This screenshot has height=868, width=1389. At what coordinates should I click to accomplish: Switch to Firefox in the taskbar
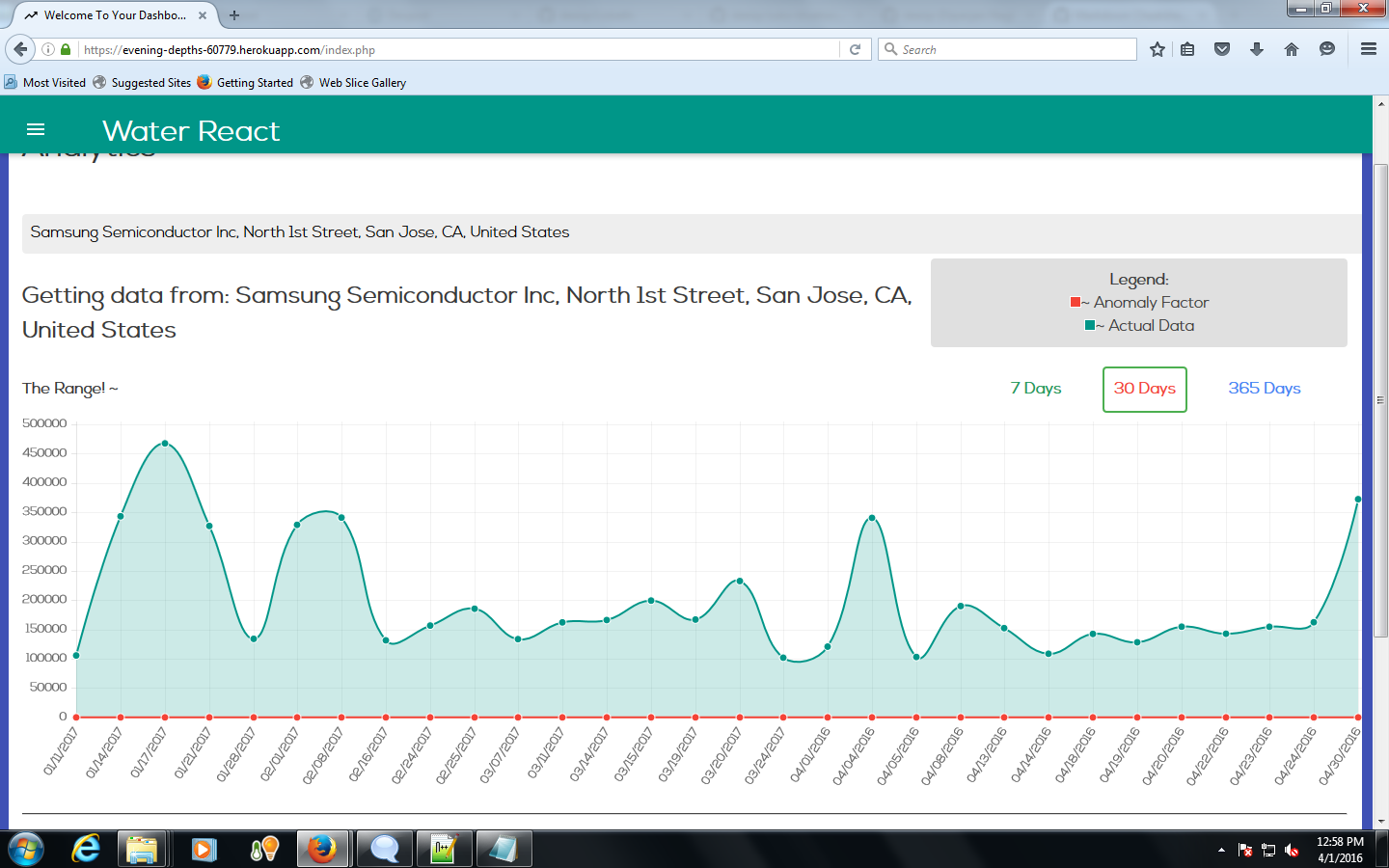tap(322, 850)
